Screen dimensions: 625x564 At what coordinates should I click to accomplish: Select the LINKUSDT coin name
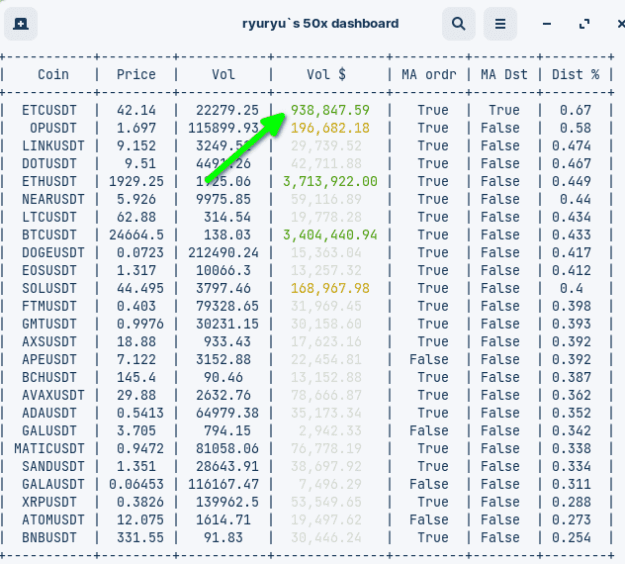(53, 146)
